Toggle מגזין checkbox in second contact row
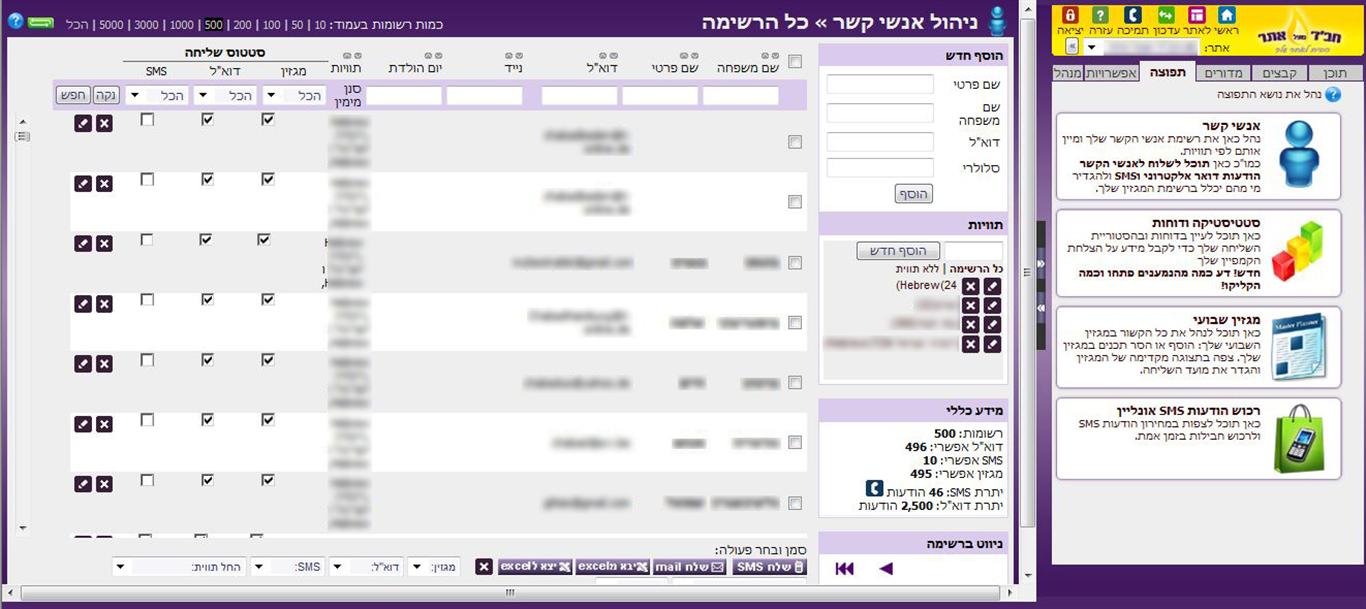1366x609 pixels. pyautogui.click(x=268, y=179)
